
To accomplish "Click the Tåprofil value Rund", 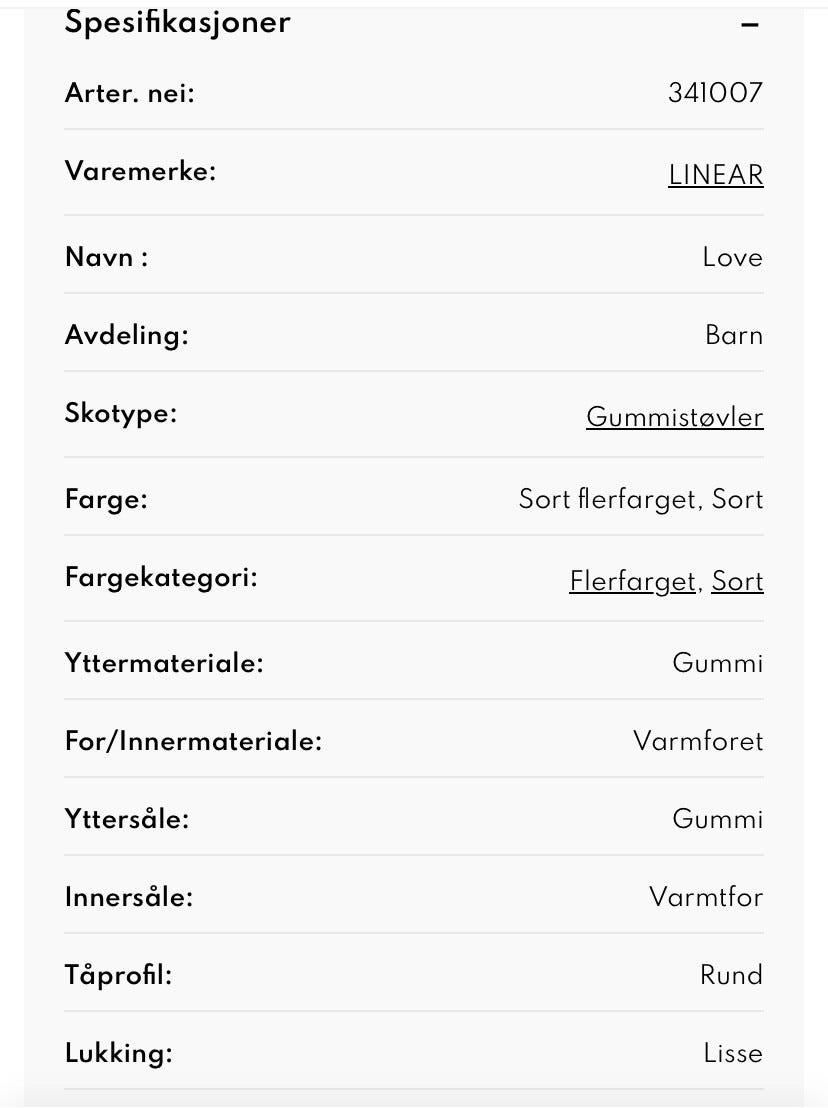I will pyautogui.click(x=731, y=975).
